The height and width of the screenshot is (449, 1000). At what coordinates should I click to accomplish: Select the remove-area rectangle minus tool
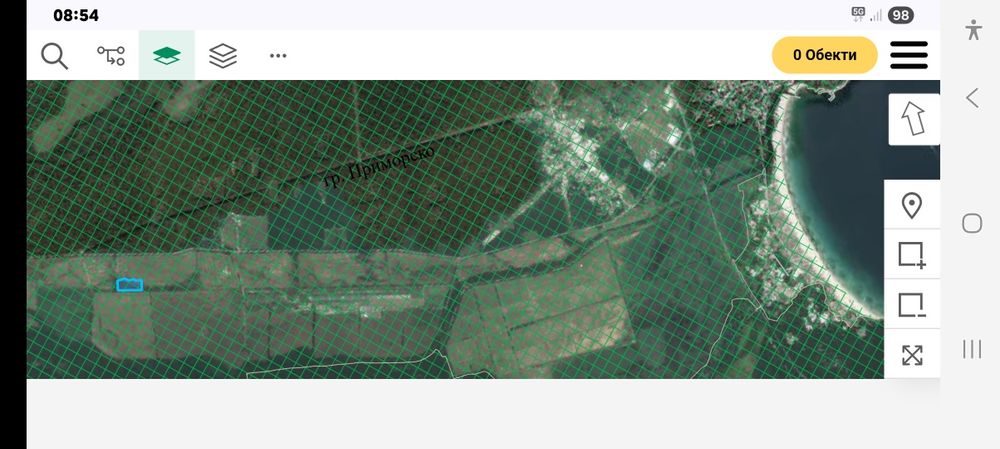912,305
